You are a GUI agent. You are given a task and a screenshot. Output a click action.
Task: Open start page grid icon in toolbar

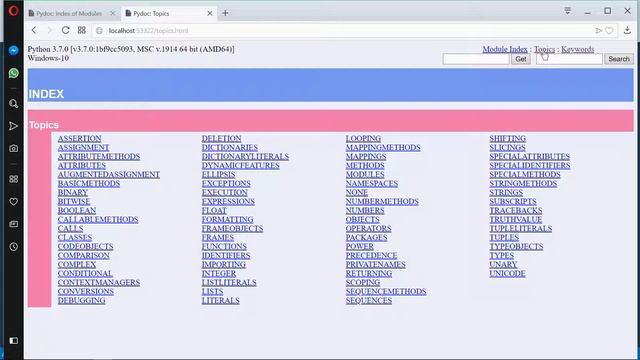(82, 30)
